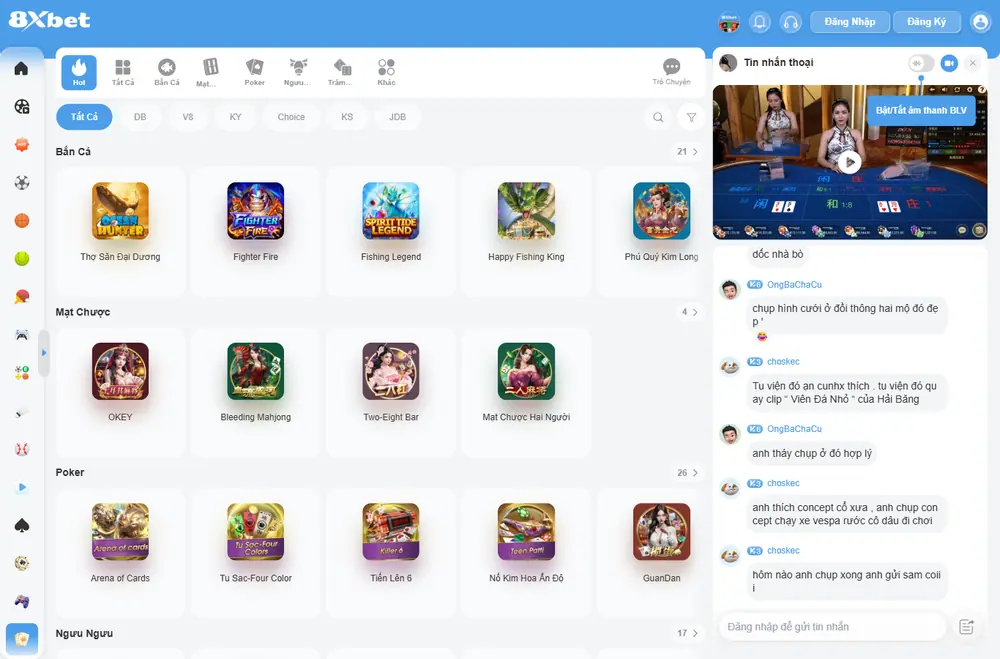The height and width of the screenshot is (659, 1000).
Task: Launch the Two-Eight Bar game
Action: point(391,371)
